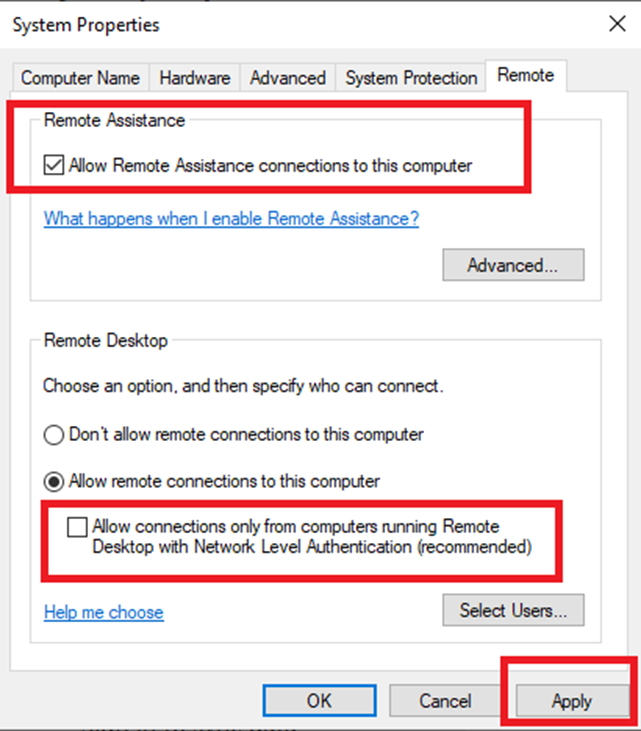The image size is (641, 731).
Task: Click the System Properties title bar
Action: point(300,24)
